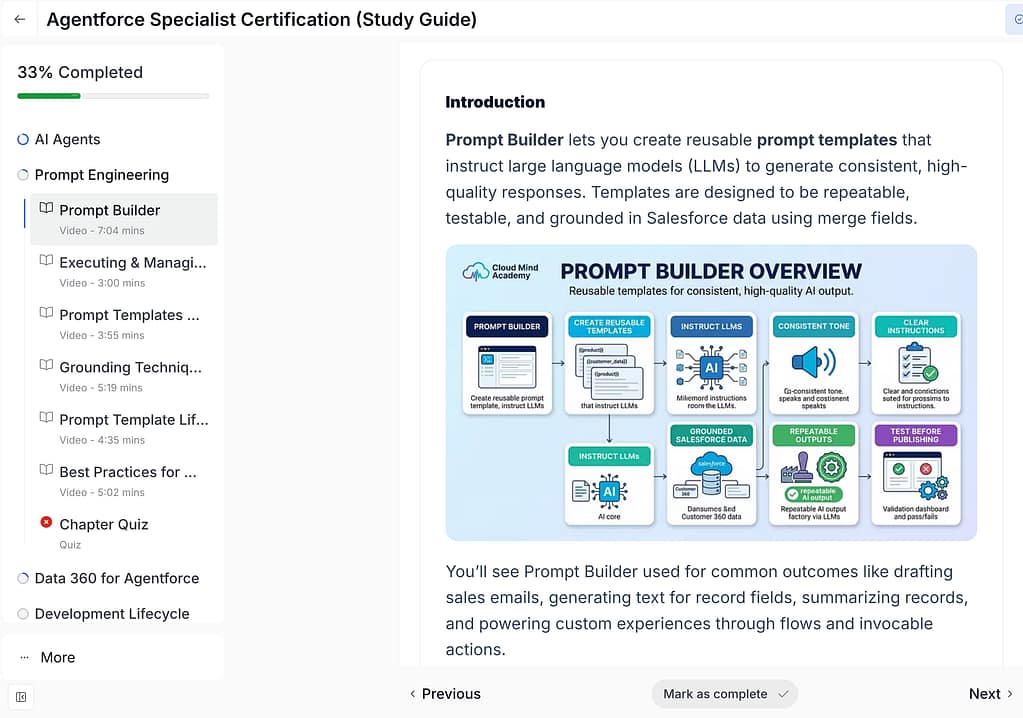Click the Data 360 for Agentforce status circle
This screenshot has height=718, width=1023.
pos(23,578)
